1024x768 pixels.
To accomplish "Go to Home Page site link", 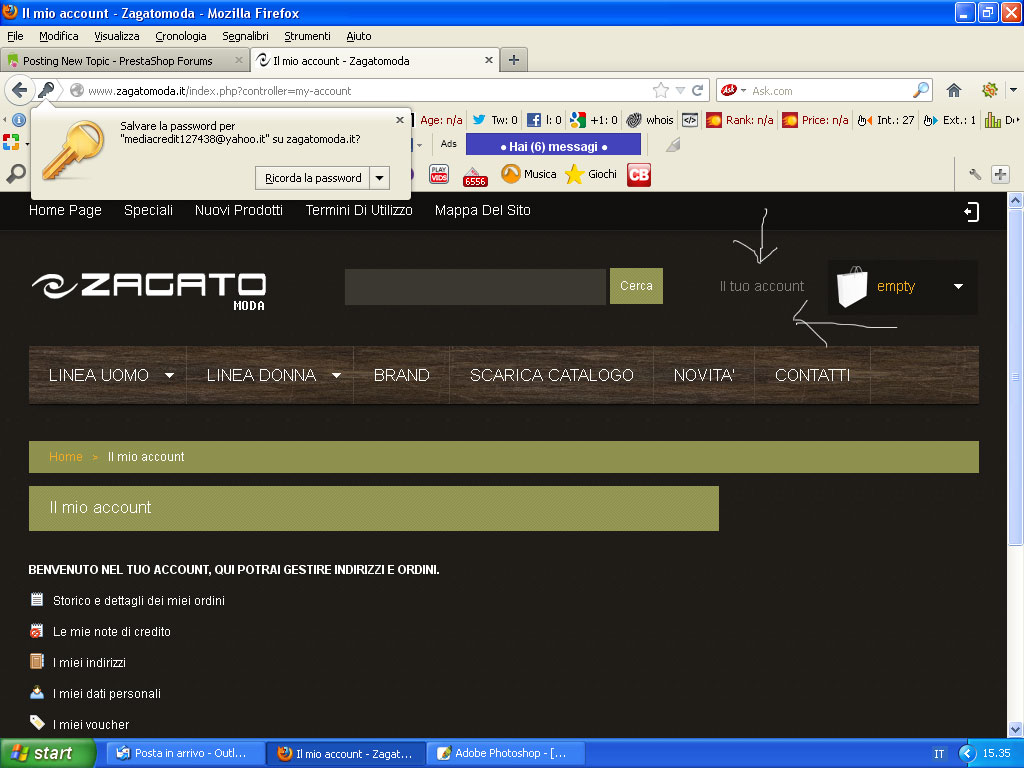I will point(65,210).
